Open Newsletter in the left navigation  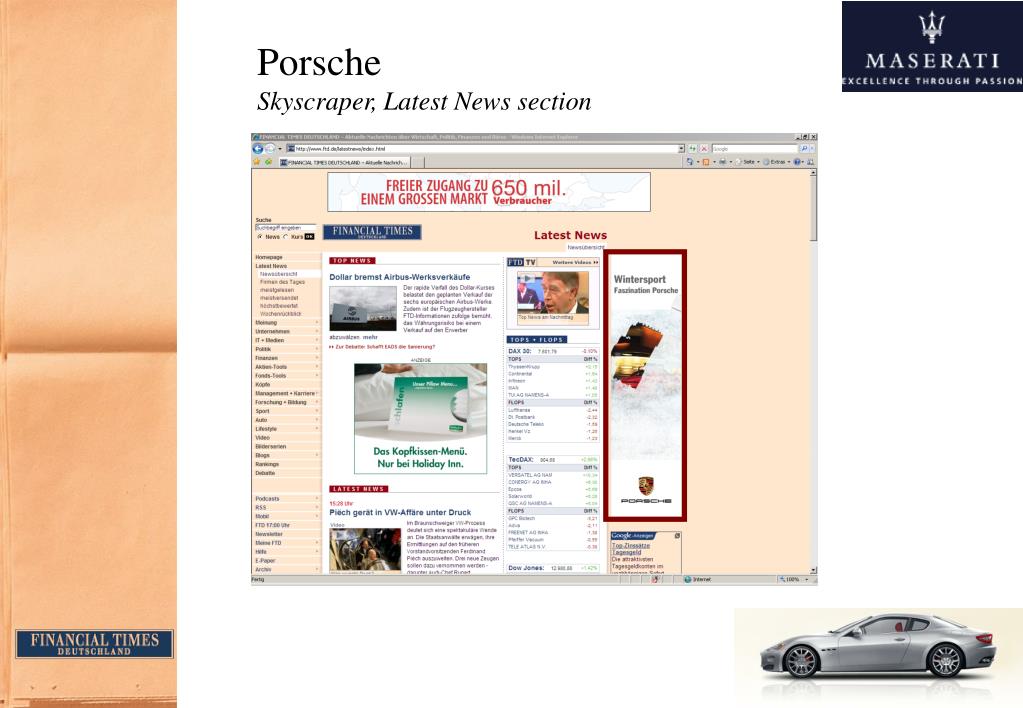(x=268, y=534)
